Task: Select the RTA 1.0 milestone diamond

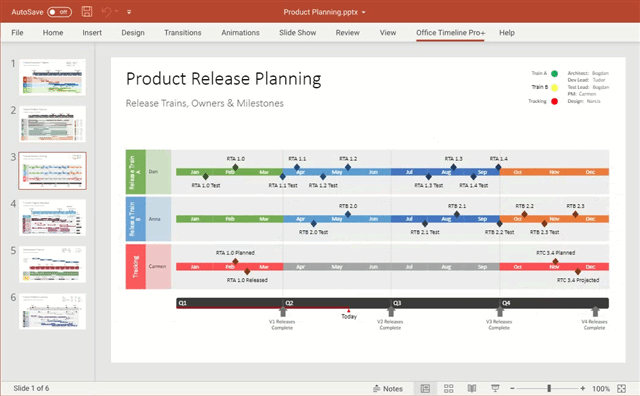Action: [x=236, y=167]
